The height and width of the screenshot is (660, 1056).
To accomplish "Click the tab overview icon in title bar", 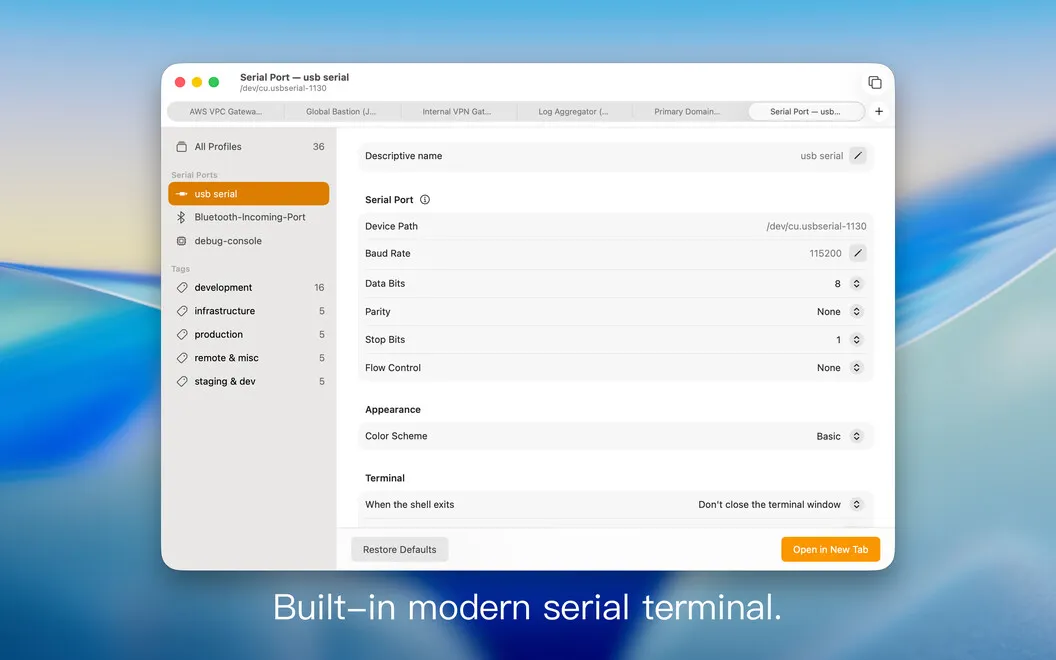I will 875,82.
